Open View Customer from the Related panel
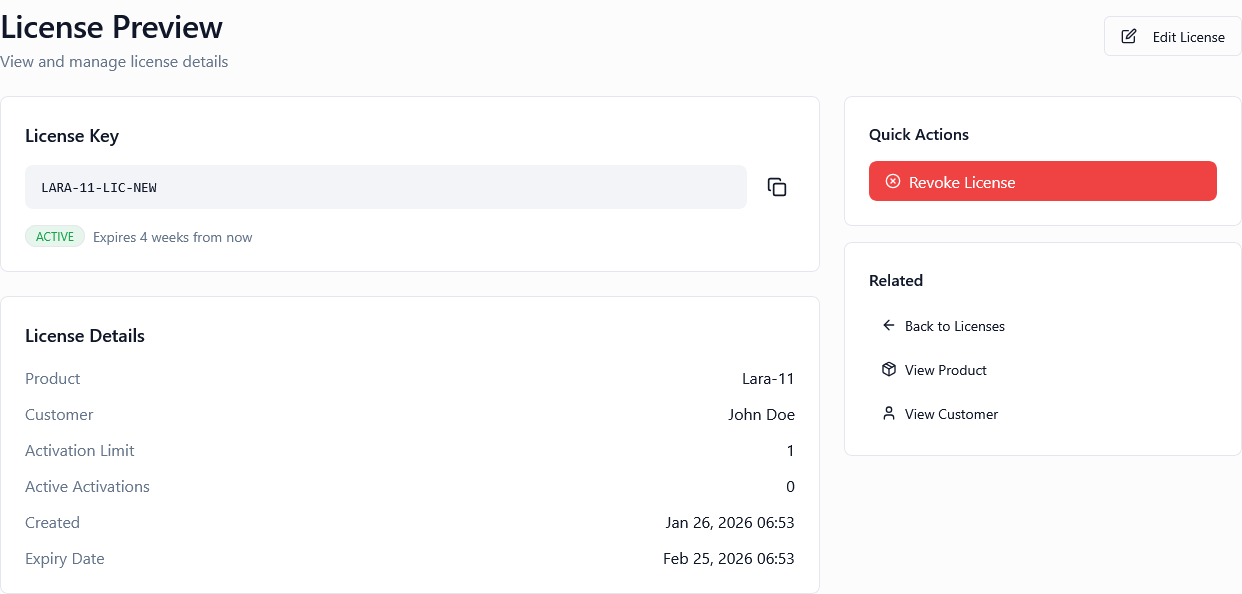 (x=950, y=413)
